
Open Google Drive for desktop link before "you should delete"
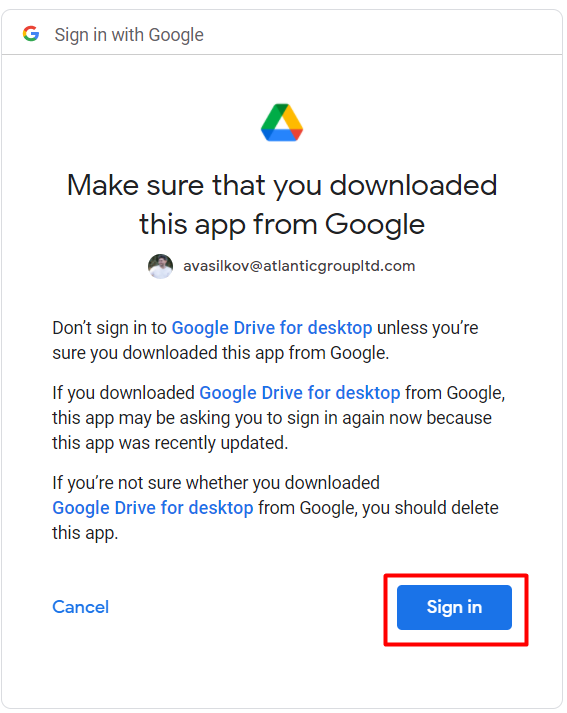[153, 508]
